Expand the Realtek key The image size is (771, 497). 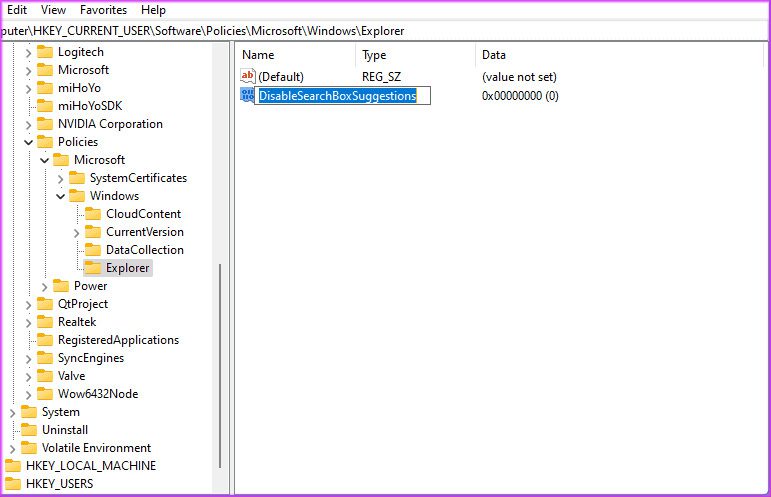28,322
